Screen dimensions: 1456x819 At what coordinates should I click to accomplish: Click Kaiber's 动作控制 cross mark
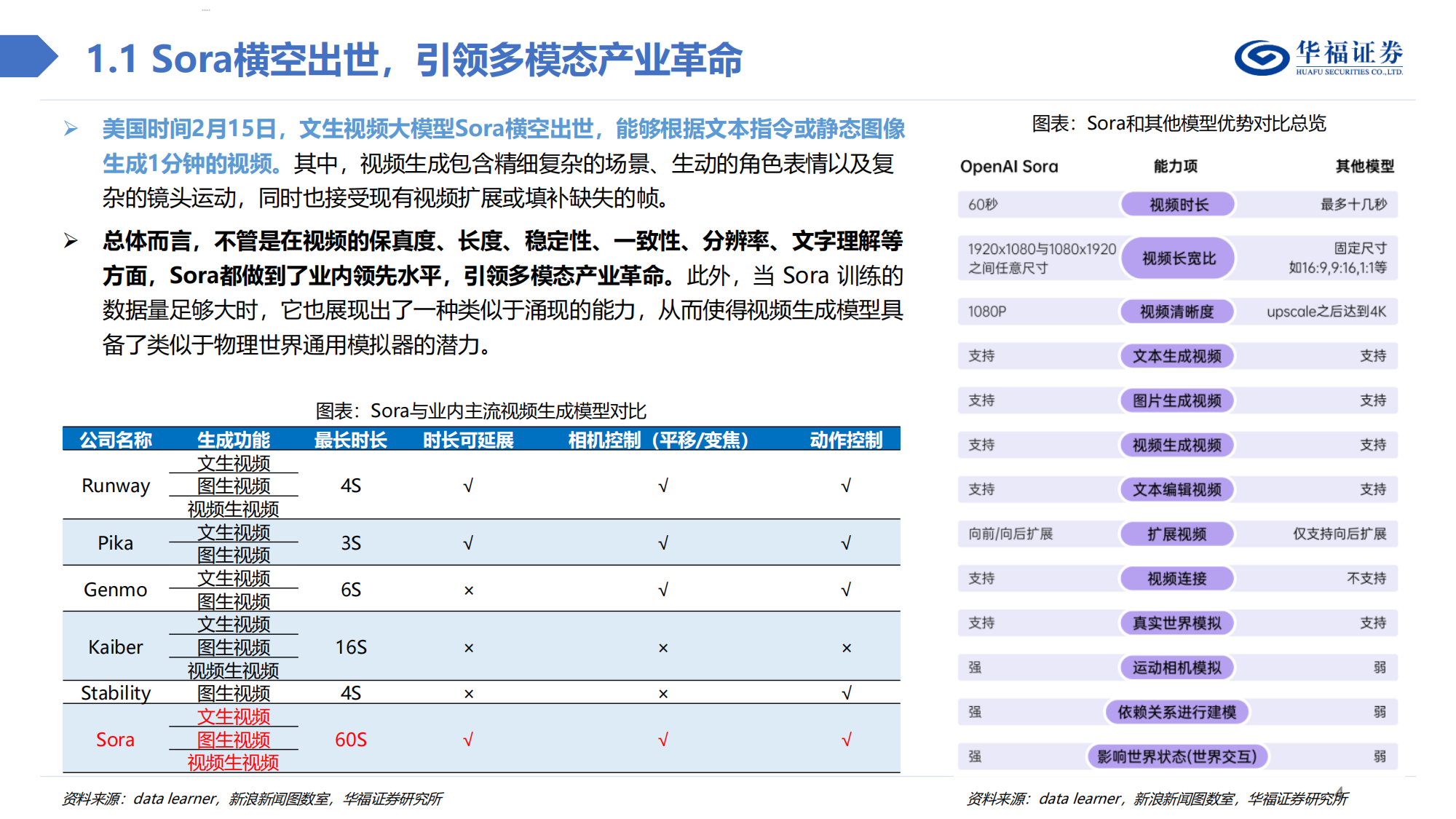coord(847,648)
